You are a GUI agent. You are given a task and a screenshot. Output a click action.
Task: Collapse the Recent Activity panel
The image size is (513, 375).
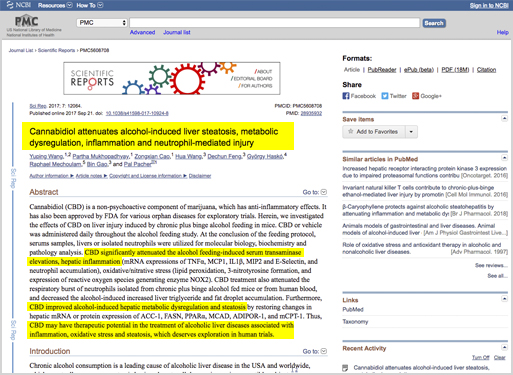[x=504, y=347]
